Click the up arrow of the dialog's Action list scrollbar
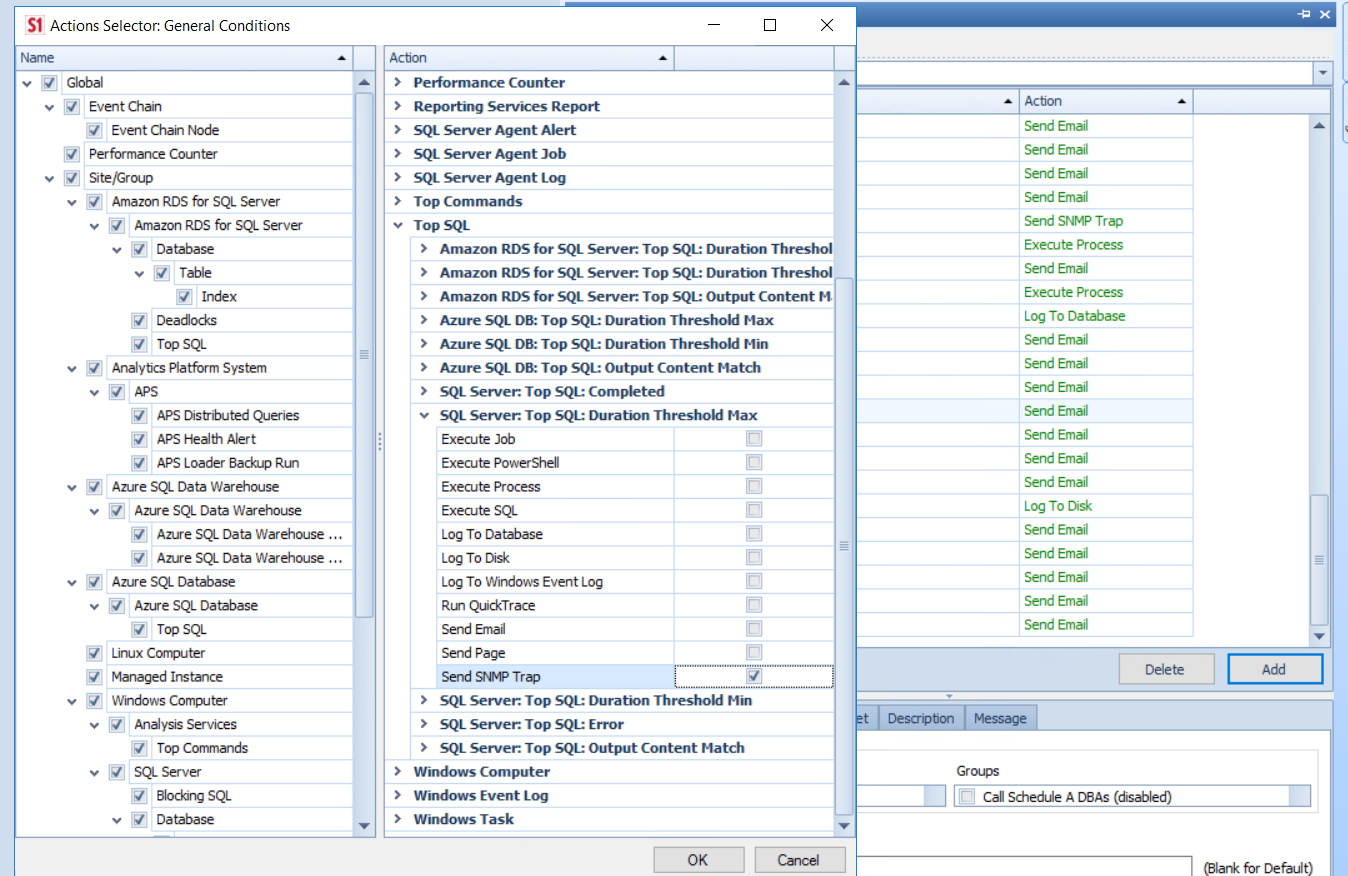 pyautogui.click(x=844, y=82)
